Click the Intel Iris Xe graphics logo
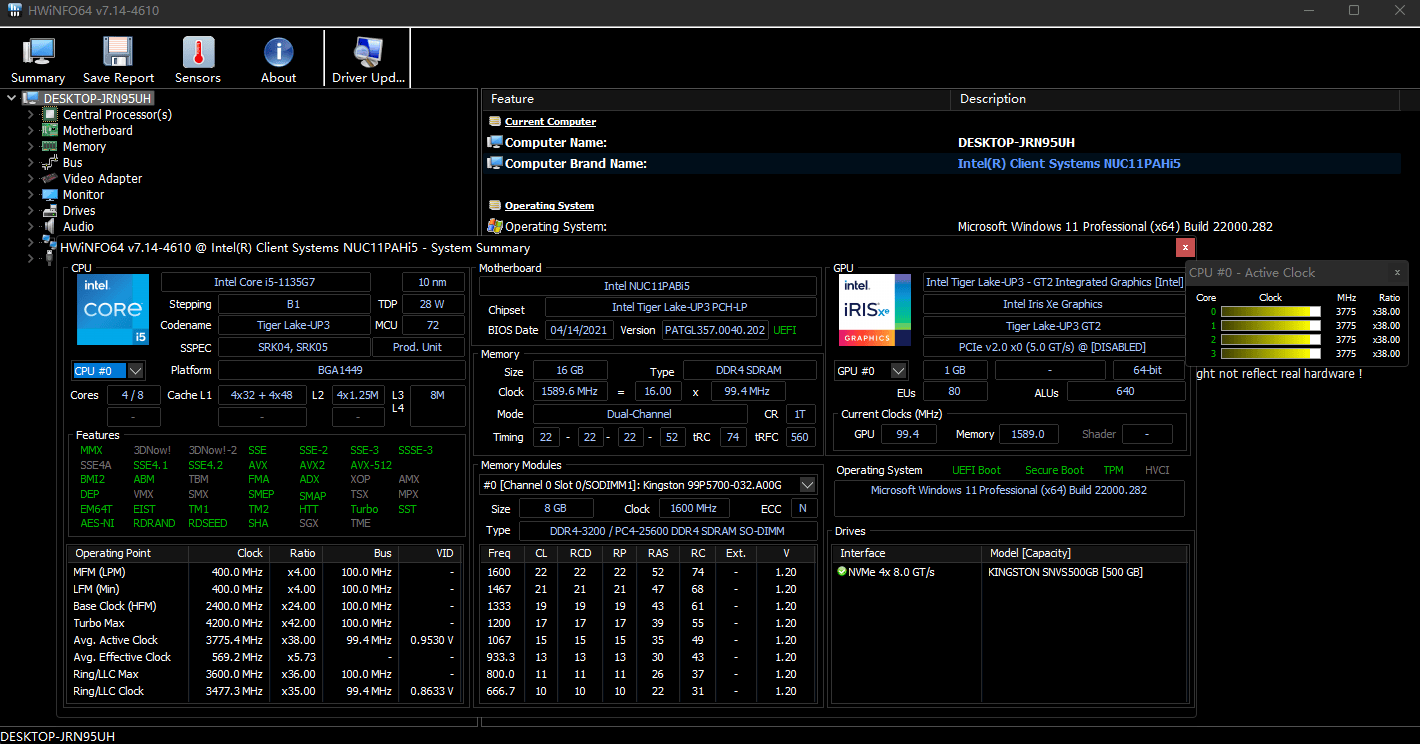This screenshot has height=744, width=1420. 875,310
